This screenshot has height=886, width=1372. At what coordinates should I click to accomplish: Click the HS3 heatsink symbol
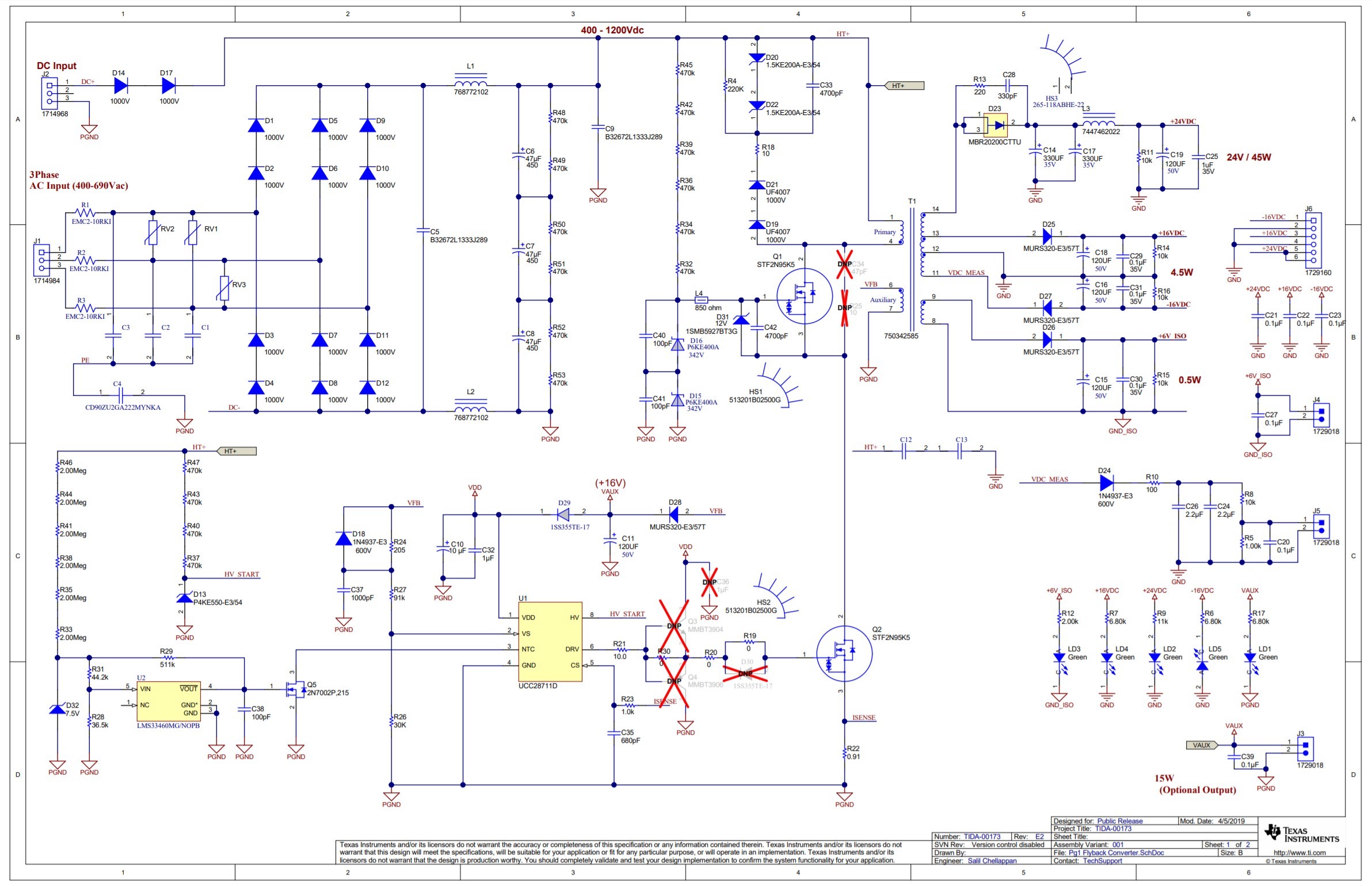1064,63
